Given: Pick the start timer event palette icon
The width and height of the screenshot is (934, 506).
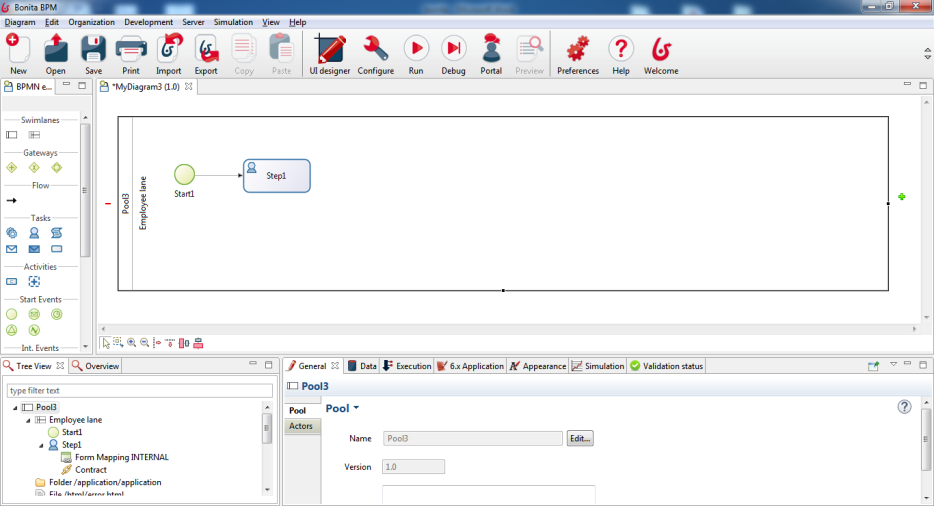Looking at the screenshot, I should coord(57,314).
